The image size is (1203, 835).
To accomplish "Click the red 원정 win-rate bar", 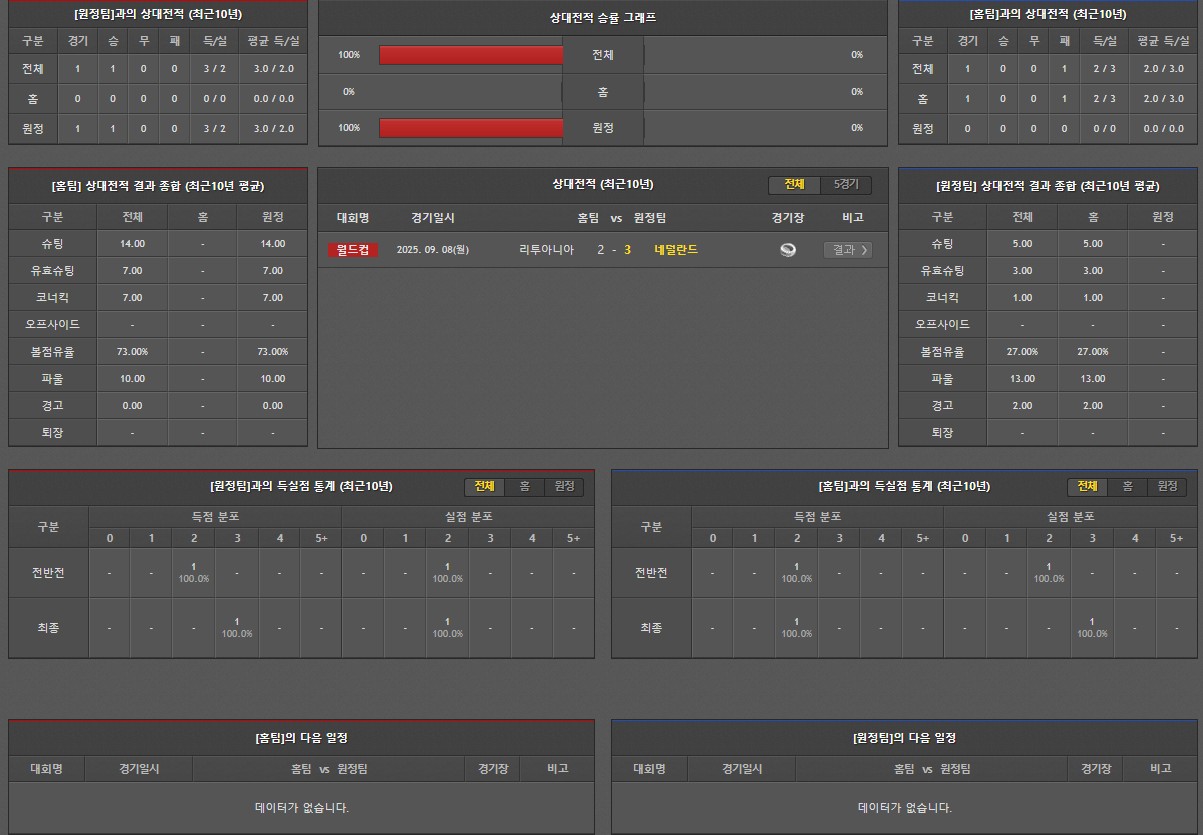I will [x=471, y=128].
